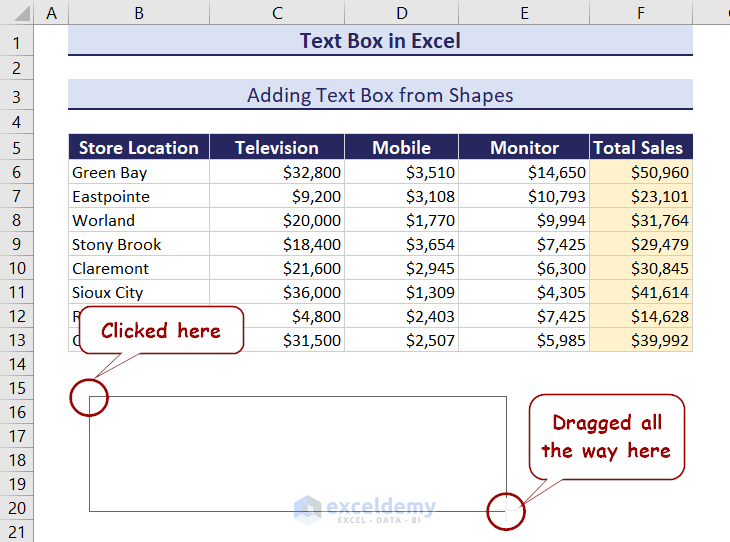Click the 'Text Box in Excel' title cell
This screenshot has height=542, width=730.
tap(380, 41)
